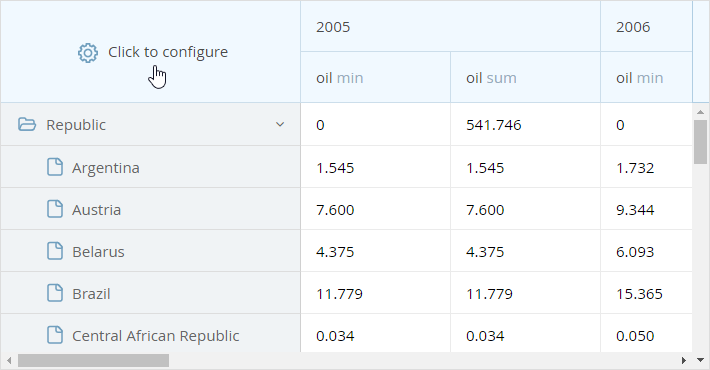Image resolution: width=710 pixels, height=370 pixels.
Task: Click the gear configure icon
Action: (x=88, y=53)
